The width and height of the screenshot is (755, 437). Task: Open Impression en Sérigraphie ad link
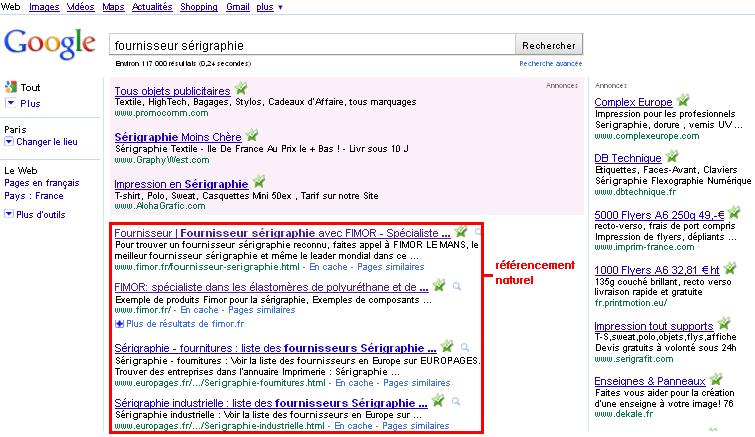click(x=181, y=184)
